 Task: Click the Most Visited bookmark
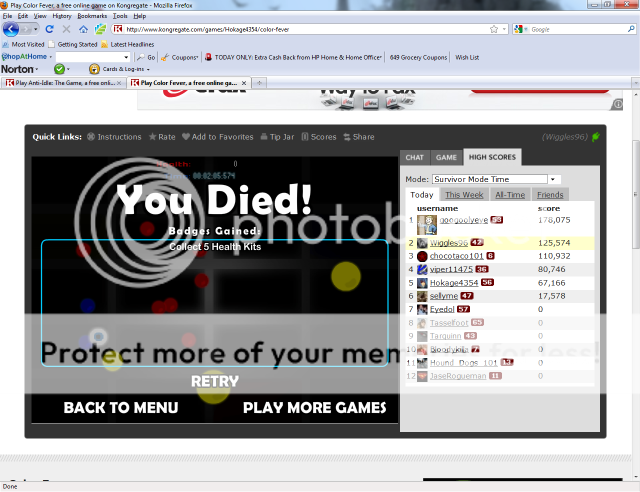pyautogui.click(x=23, y=44)
